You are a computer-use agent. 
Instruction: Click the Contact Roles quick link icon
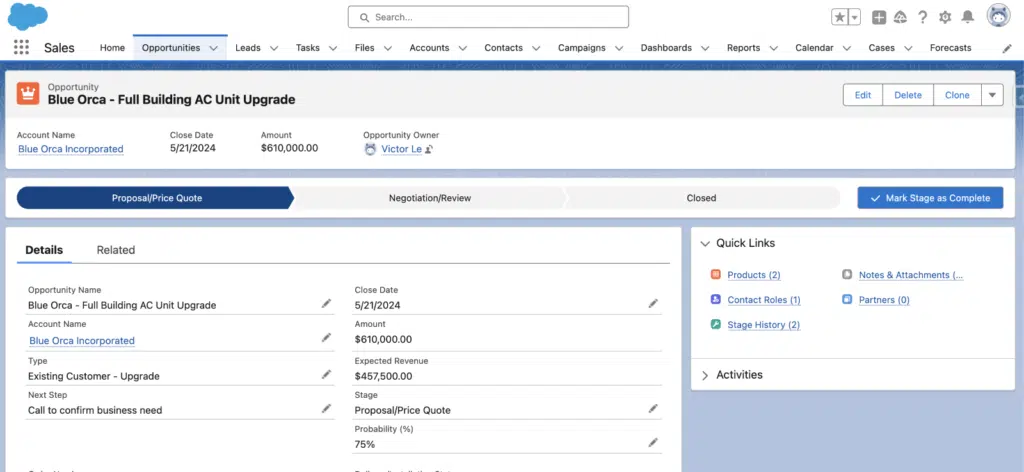pos(716,299)
